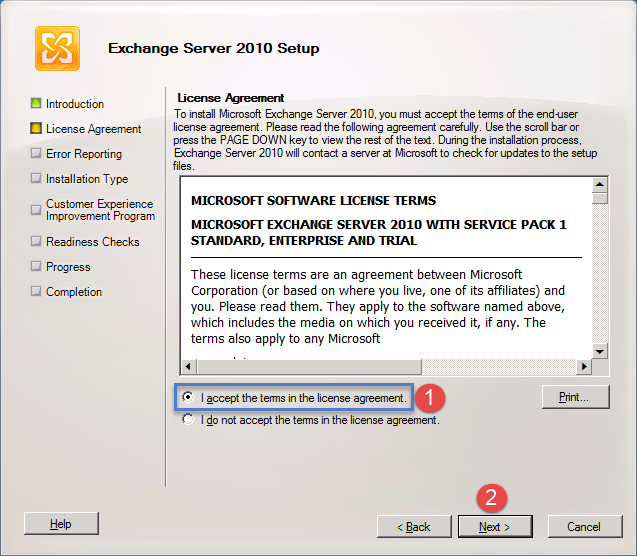Go back with the < Back button

pos(414,527)
